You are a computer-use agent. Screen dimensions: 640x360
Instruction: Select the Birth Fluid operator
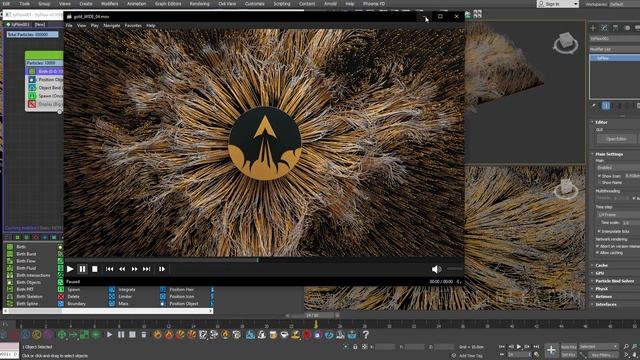click(x=26, y=268)
